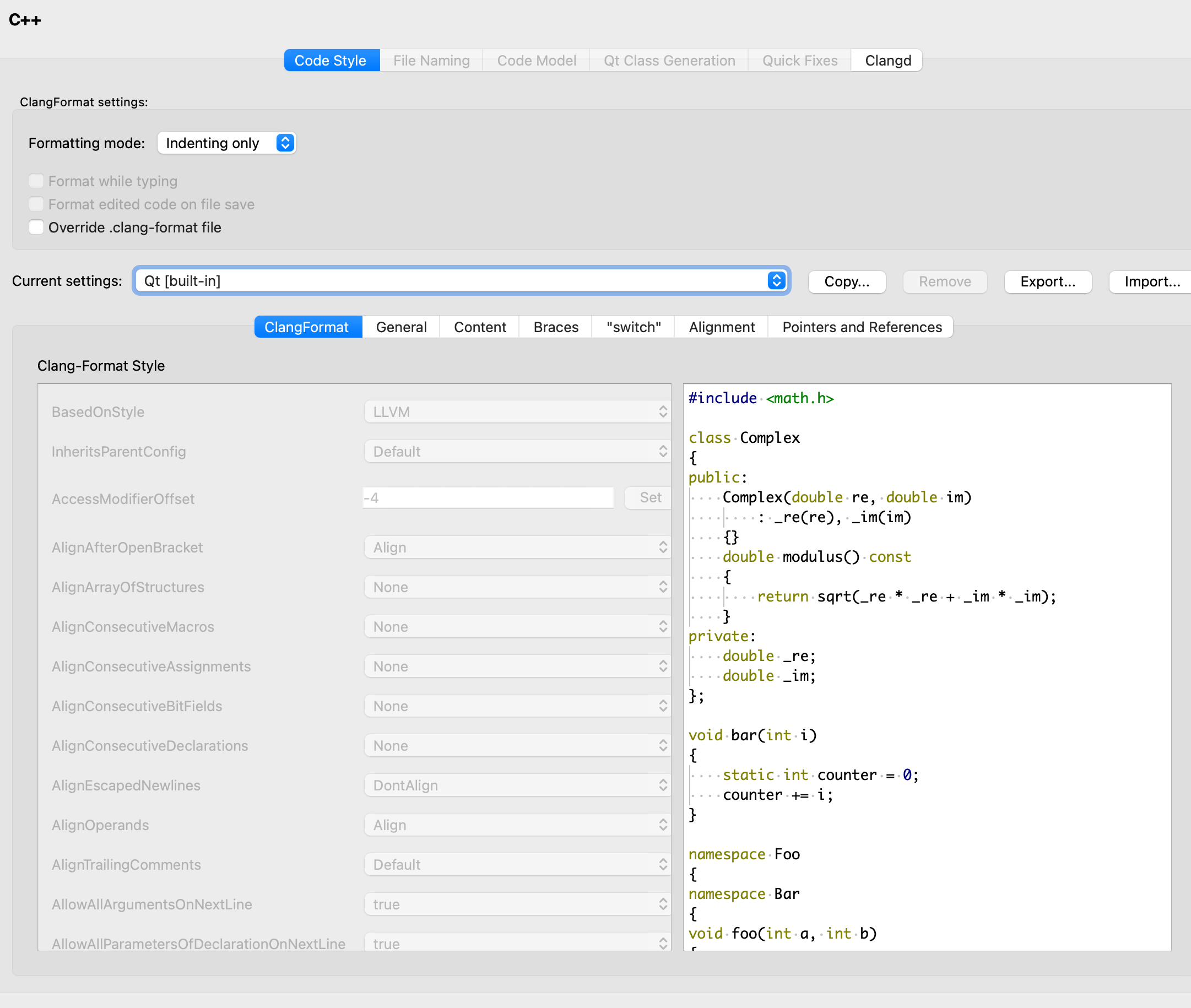Open the AlignArrayOfStructures dropdown

pyautogui.click(x=517, y=587)
